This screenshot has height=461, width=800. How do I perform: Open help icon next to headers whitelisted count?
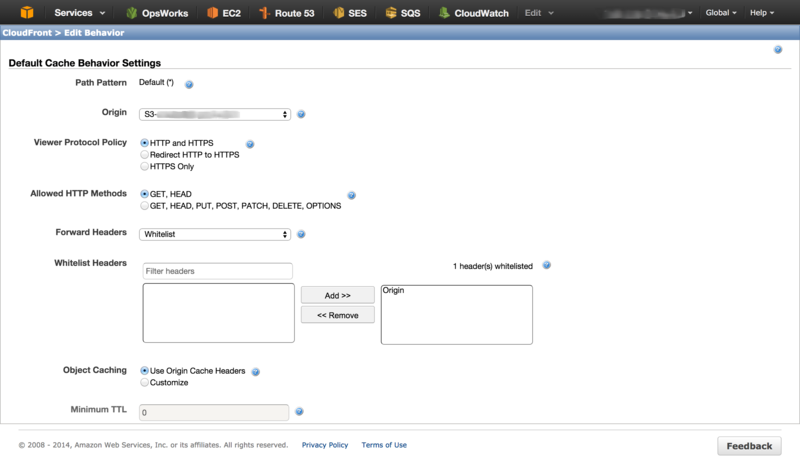pos(546,265)
